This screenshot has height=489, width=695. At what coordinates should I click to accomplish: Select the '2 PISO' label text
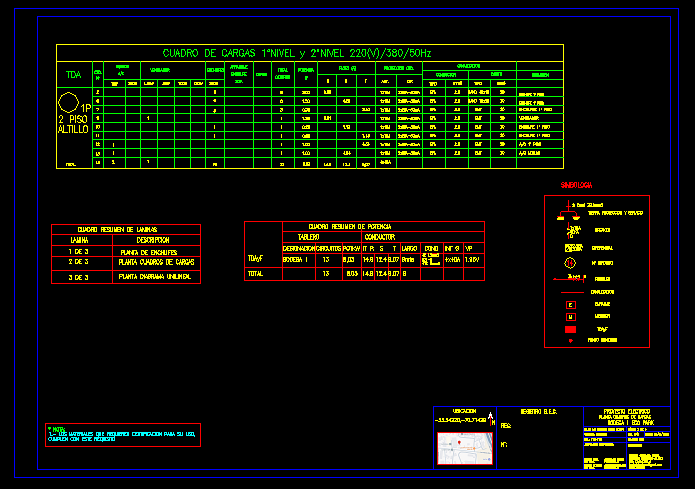click(x=73, y=120)
